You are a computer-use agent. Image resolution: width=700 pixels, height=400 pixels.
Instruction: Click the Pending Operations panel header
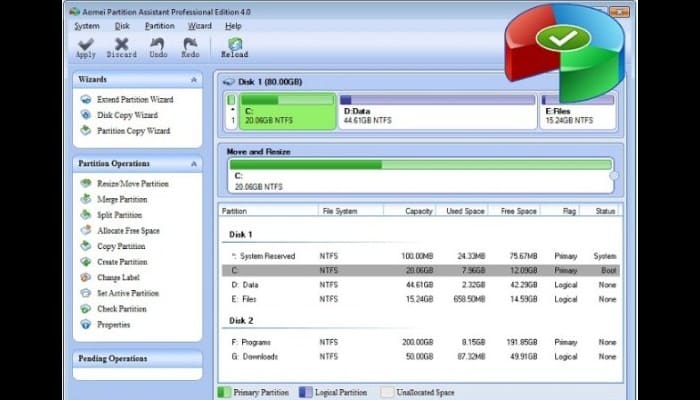pos(138,358)
